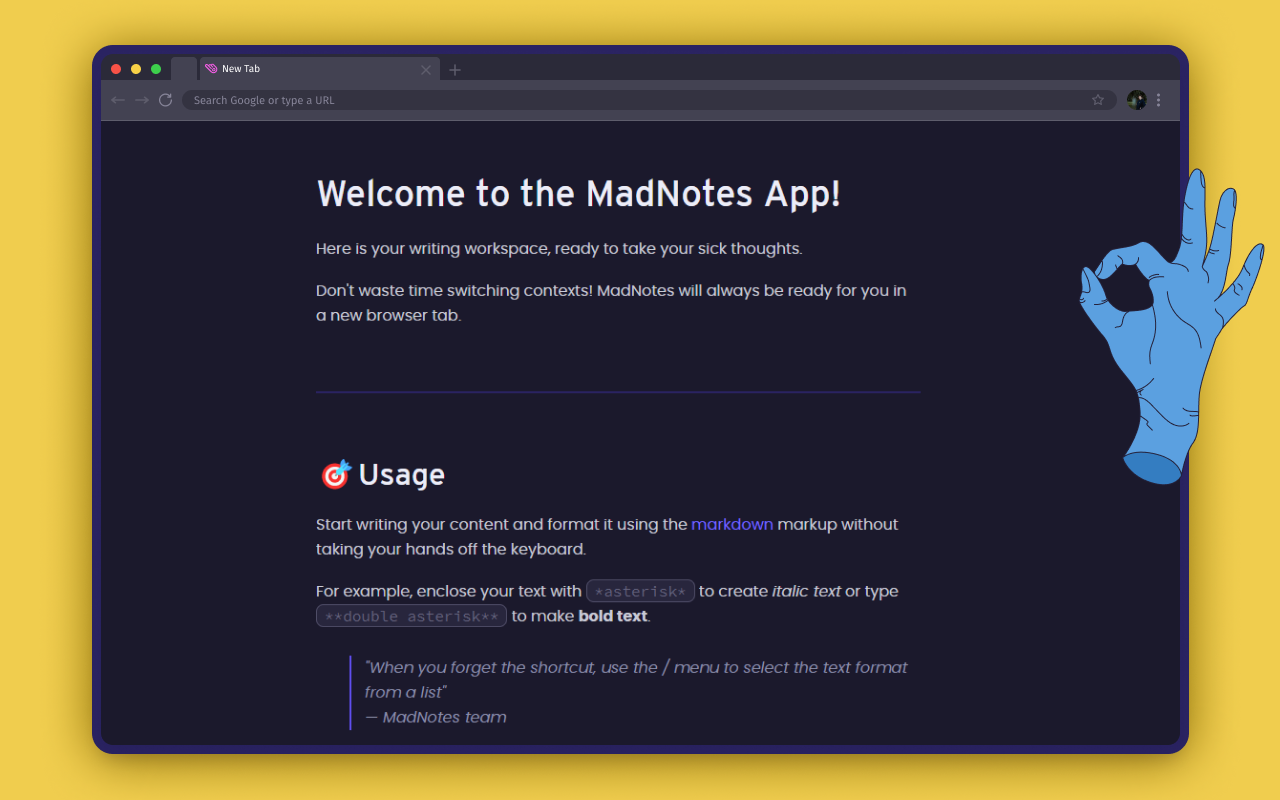This screenshot has height=800, width=1280.
Task: Click the Welcome to MadNotes heading
Action: point(578,193)
